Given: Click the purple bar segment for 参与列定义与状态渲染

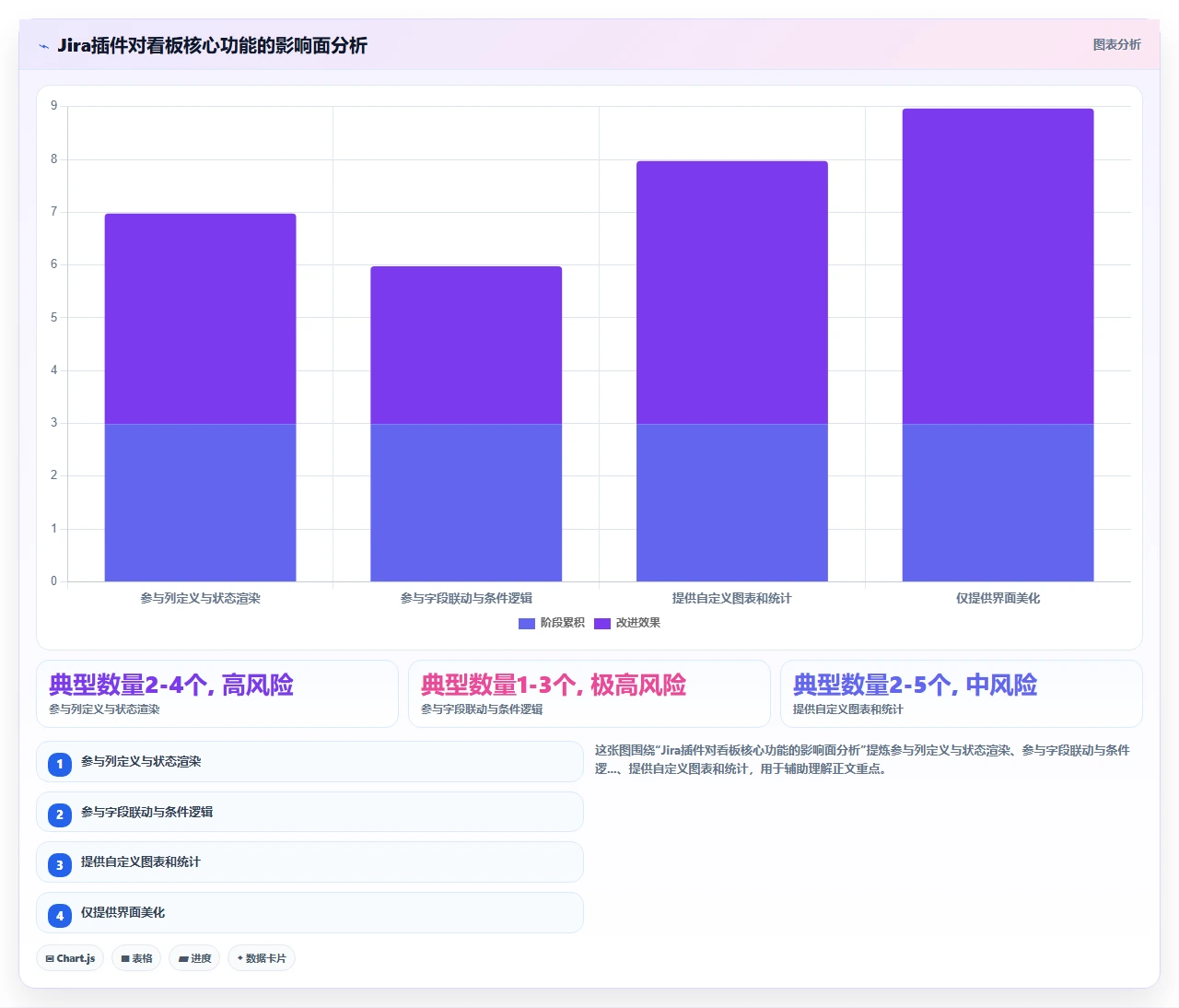Looking at the screenshot, I should tap(200, 319).
